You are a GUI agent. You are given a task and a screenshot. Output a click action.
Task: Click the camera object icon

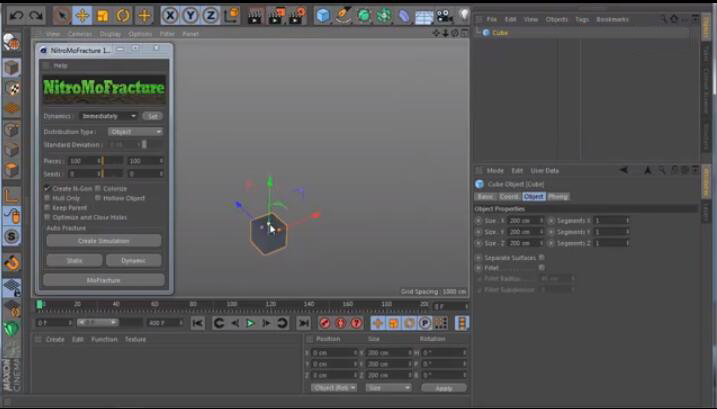[x=444, y=17]
